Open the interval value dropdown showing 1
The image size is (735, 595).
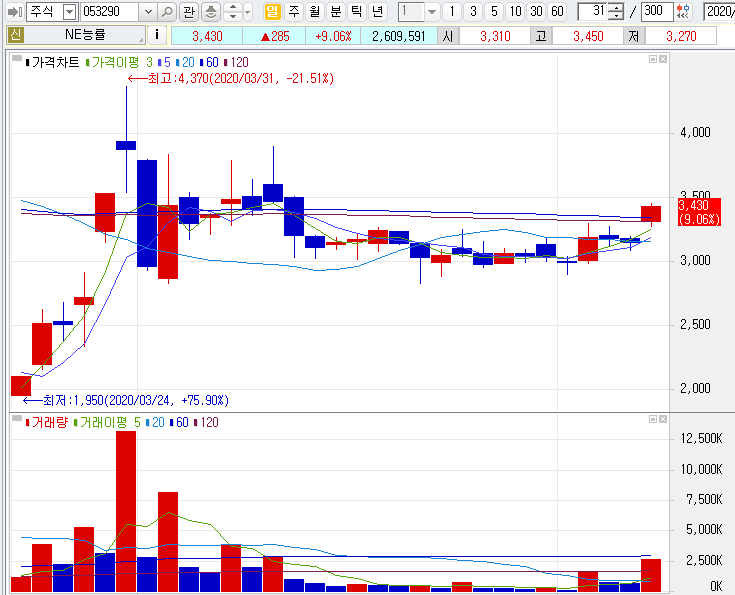432,12
